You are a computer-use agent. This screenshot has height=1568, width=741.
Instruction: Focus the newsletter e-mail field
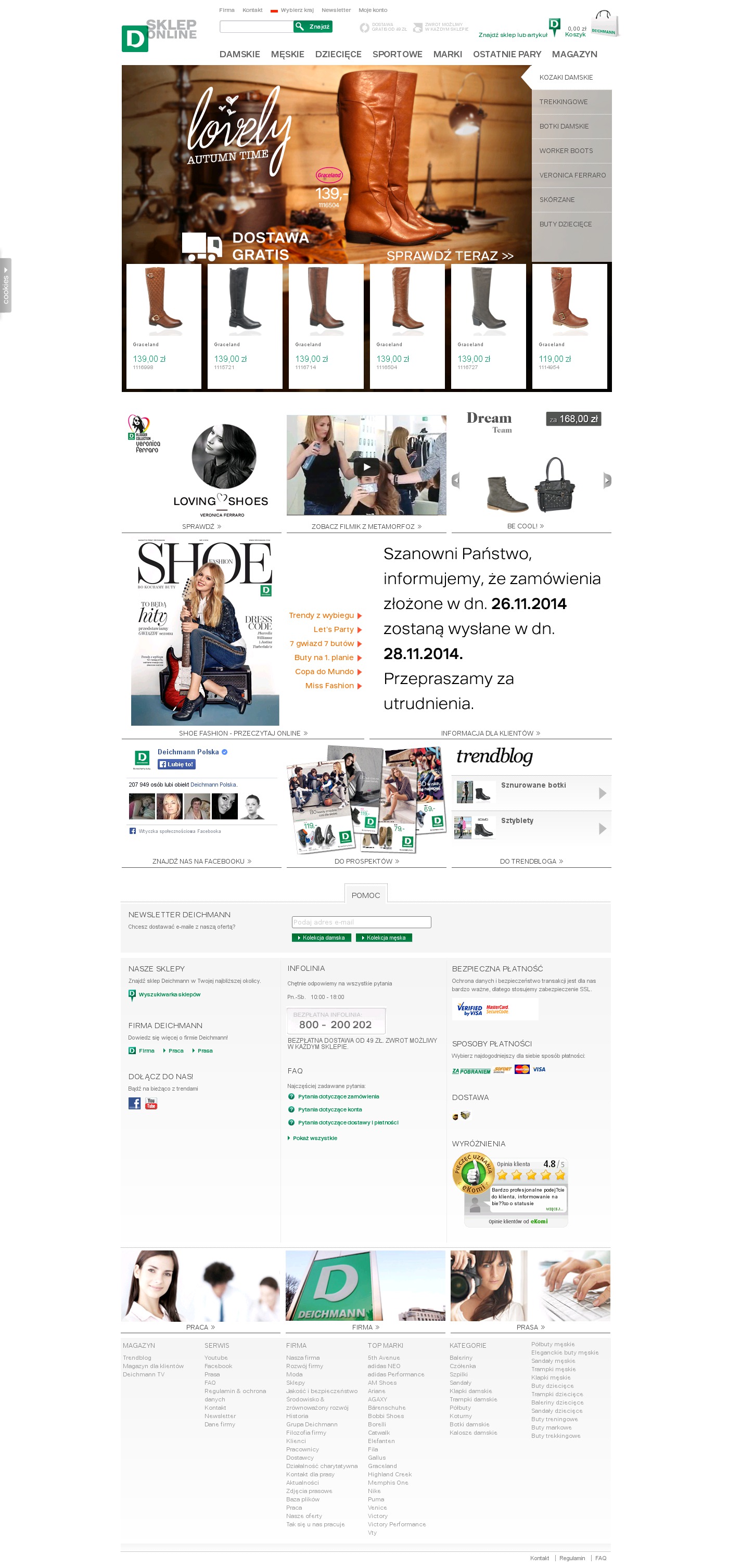click(x=361, y=922)
